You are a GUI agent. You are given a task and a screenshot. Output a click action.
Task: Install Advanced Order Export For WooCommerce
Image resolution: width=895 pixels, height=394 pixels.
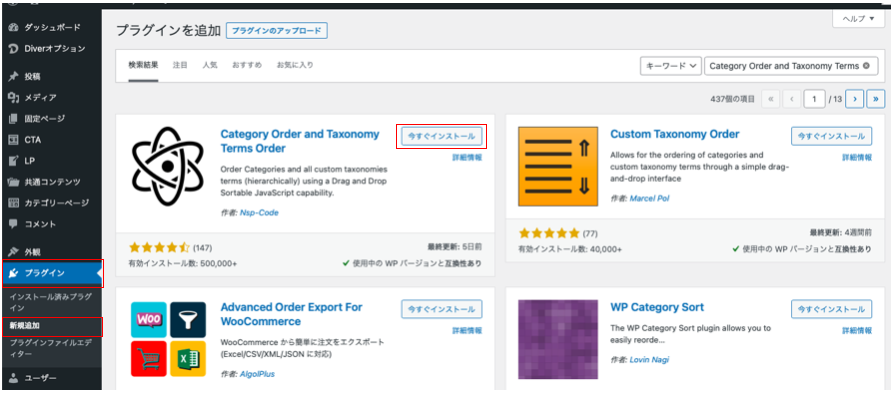click(x=442, y=309)
